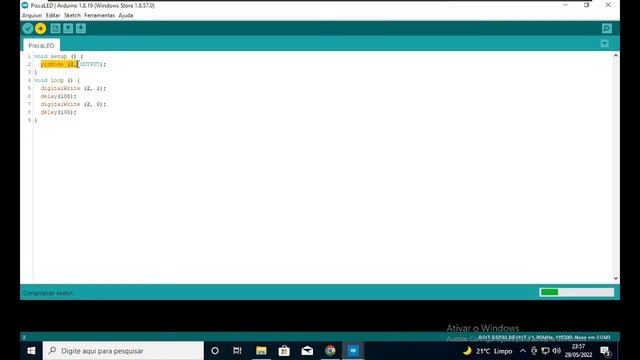This screenshot has width=640, height=360.
Task: Click the editor scrollbar down arrow
Action: point(616,278)
